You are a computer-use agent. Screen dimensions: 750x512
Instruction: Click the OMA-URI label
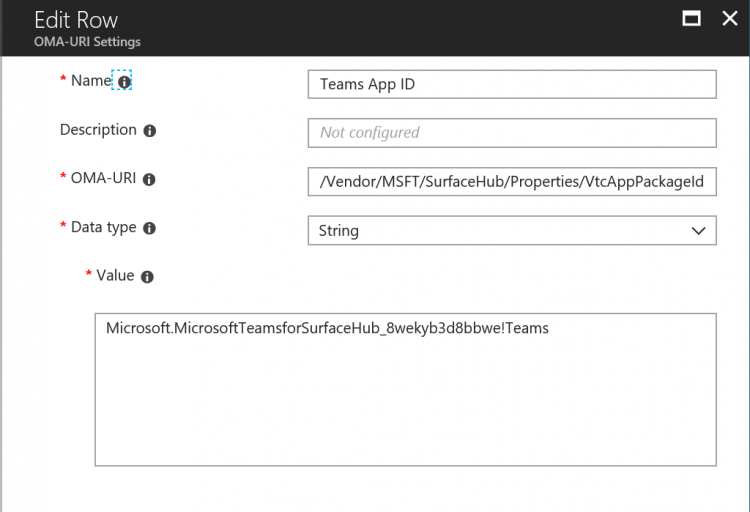click(x=103, y=178)
